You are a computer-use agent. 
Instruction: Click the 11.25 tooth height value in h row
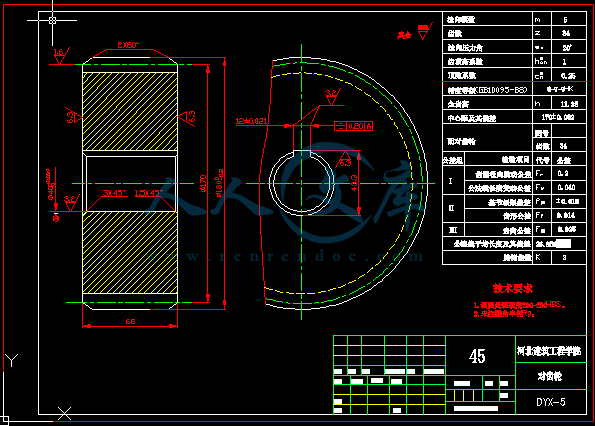[x=569, y=104]
